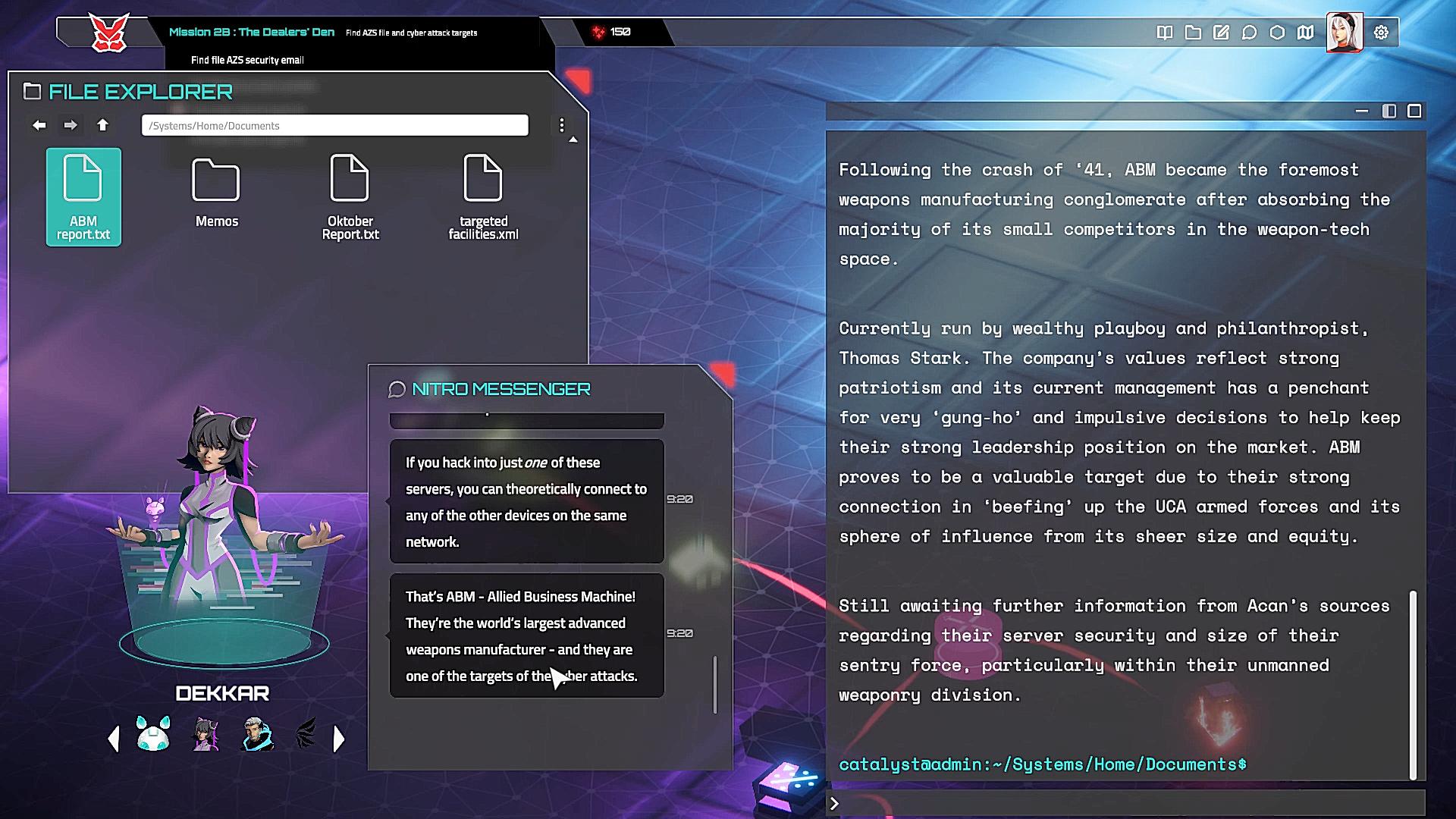The width and height of the screenshot is (1456, 819).
Task: Open the chat bubble icon in top bar
Action: (x=1249, y=32)
